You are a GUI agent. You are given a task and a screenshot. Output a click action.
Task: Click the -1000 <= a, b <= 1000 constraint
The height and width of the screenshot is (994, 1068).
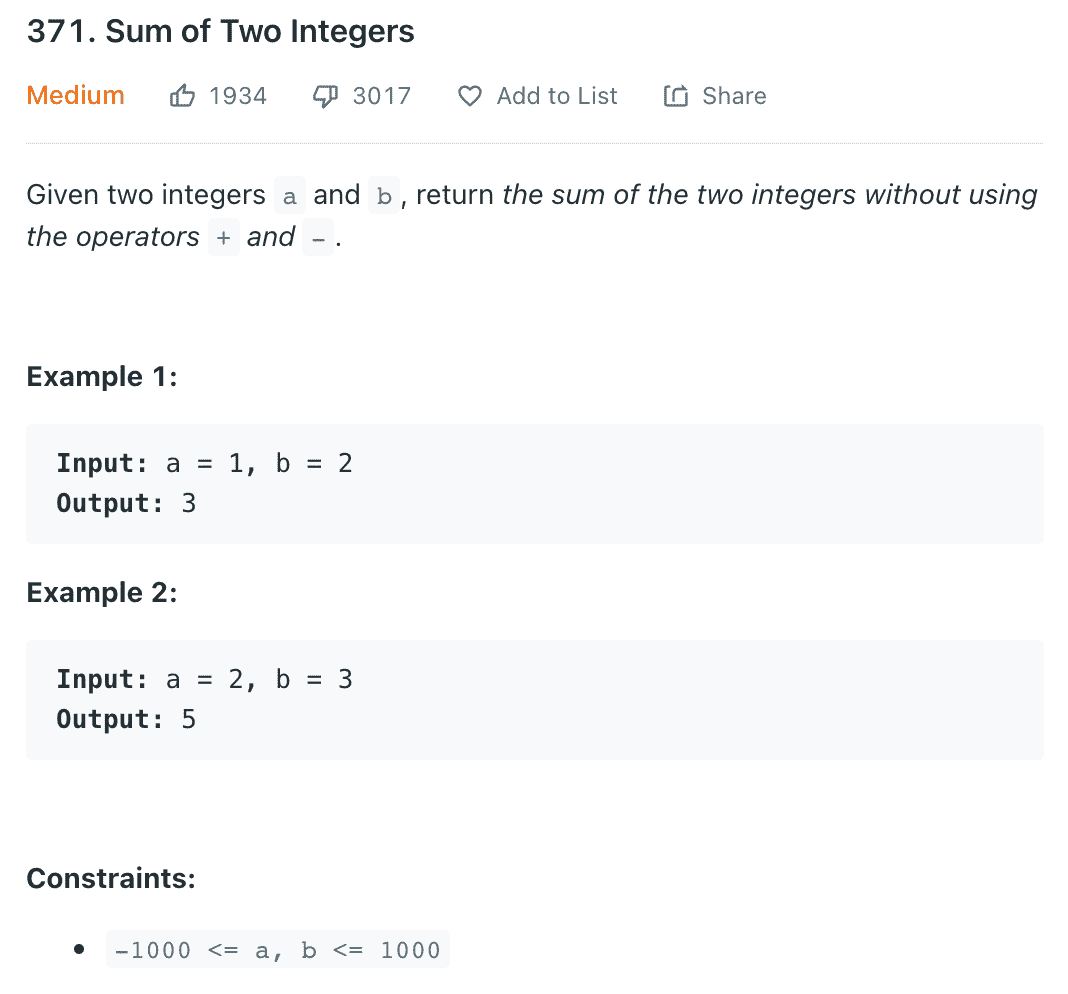(x=278, y=950)
